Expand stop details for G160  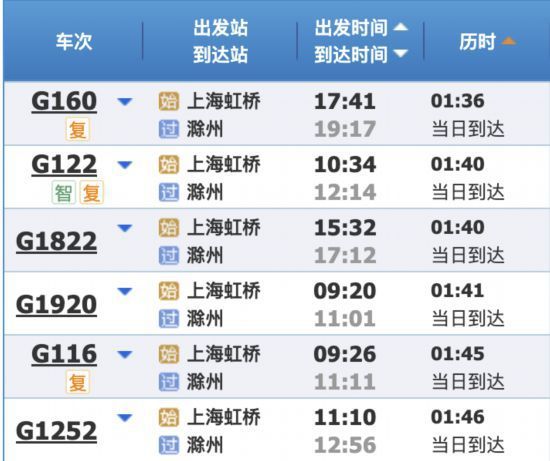click(125, 102)
